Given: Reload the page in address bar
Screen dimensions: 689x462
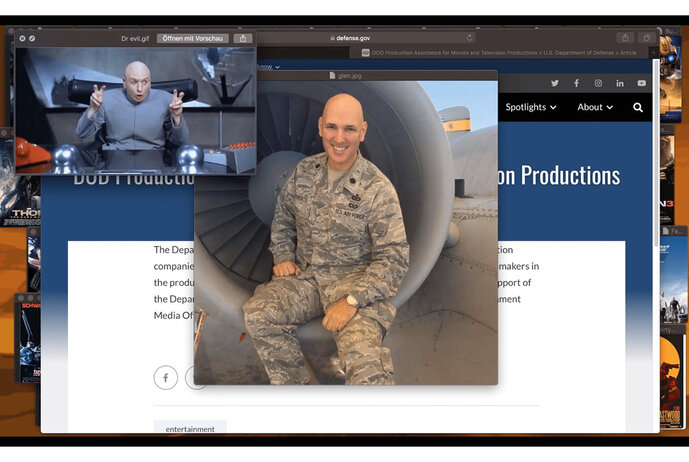Looking at the screenshot, I should point(469,38).
